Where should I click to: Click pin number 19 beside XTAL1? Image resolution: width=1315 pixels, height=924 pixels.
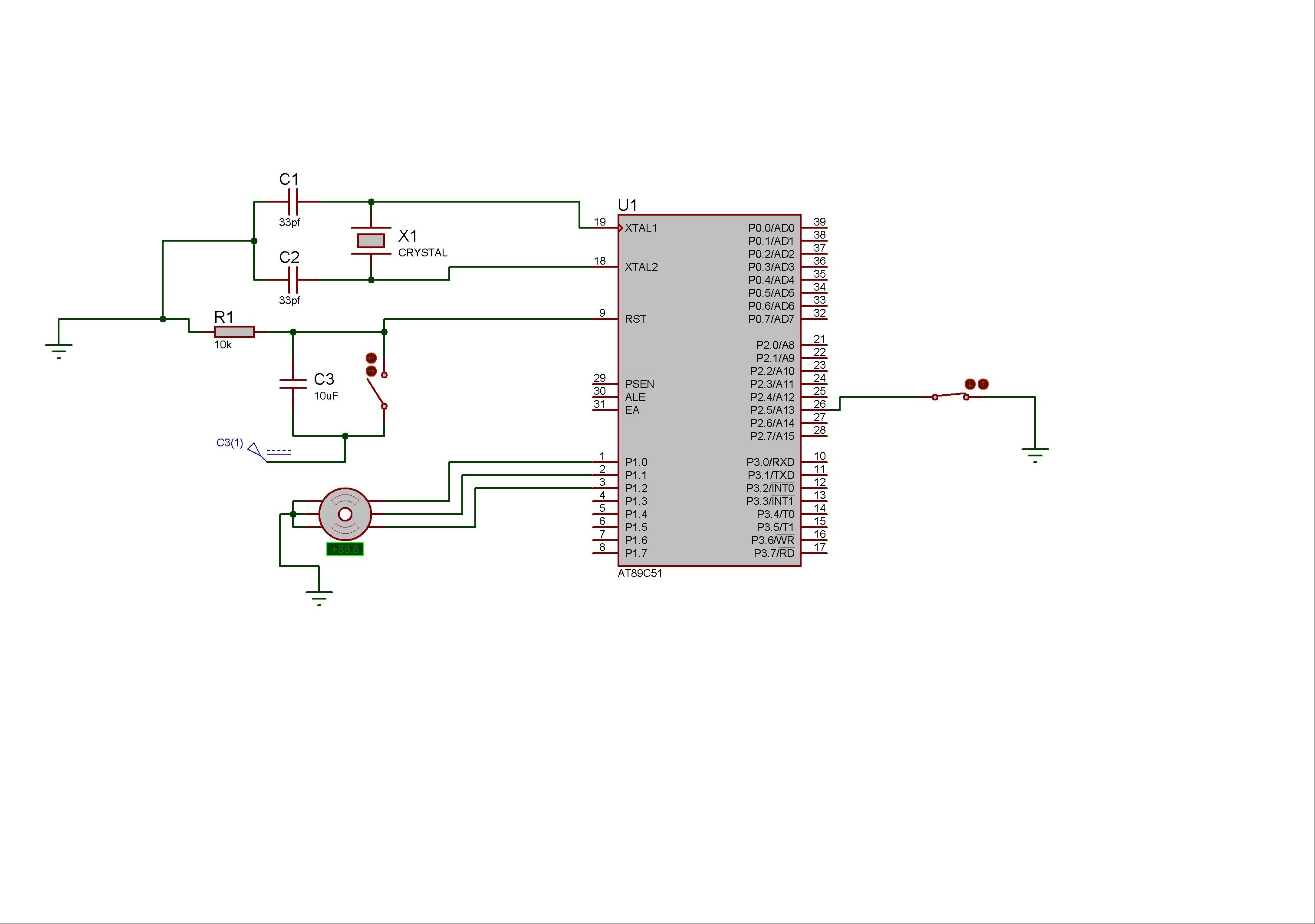(600, 222)
